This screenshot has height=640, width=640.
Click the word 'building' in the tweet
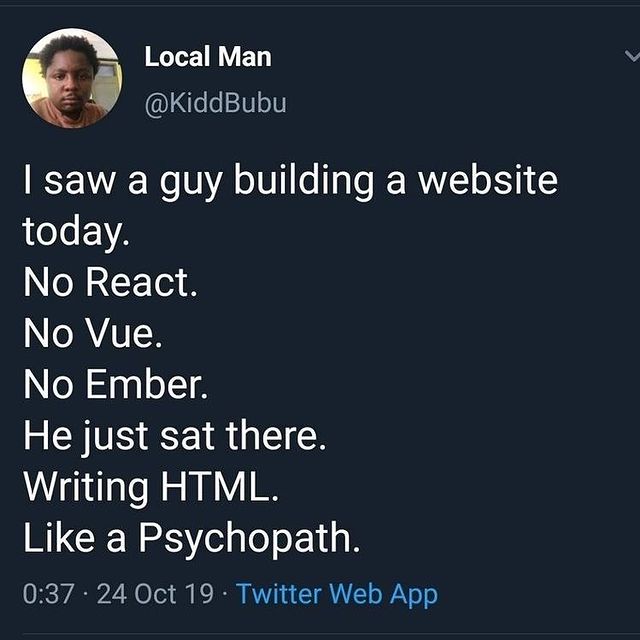pos(303,181)
